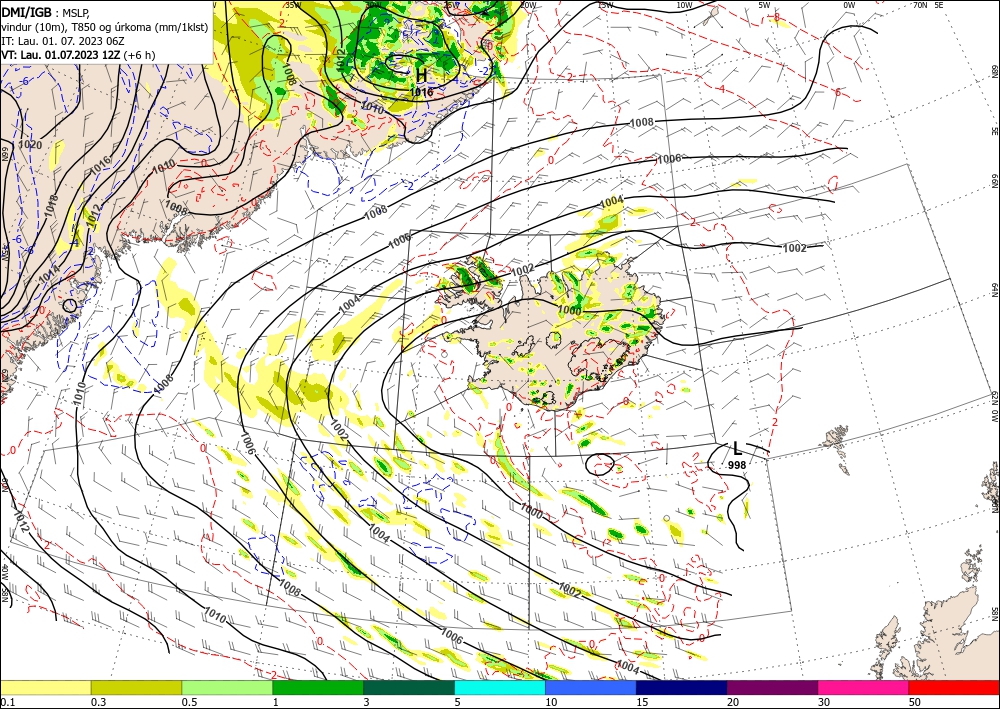
Task: Choose the blue 10–15 legend swatch
Action: click(591, 687)
